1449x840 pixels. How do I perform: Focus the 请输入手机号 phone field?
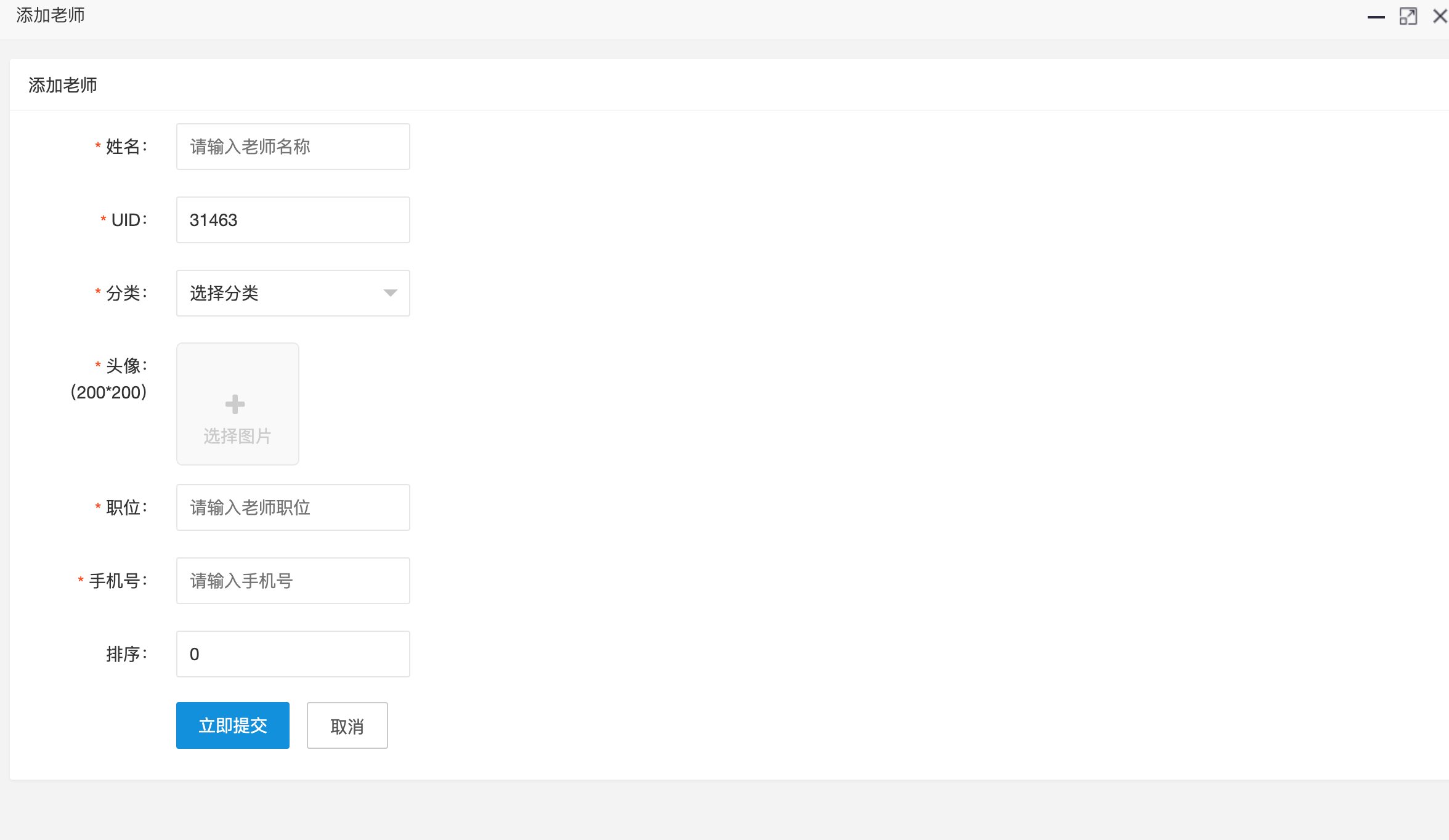[293, 581]
